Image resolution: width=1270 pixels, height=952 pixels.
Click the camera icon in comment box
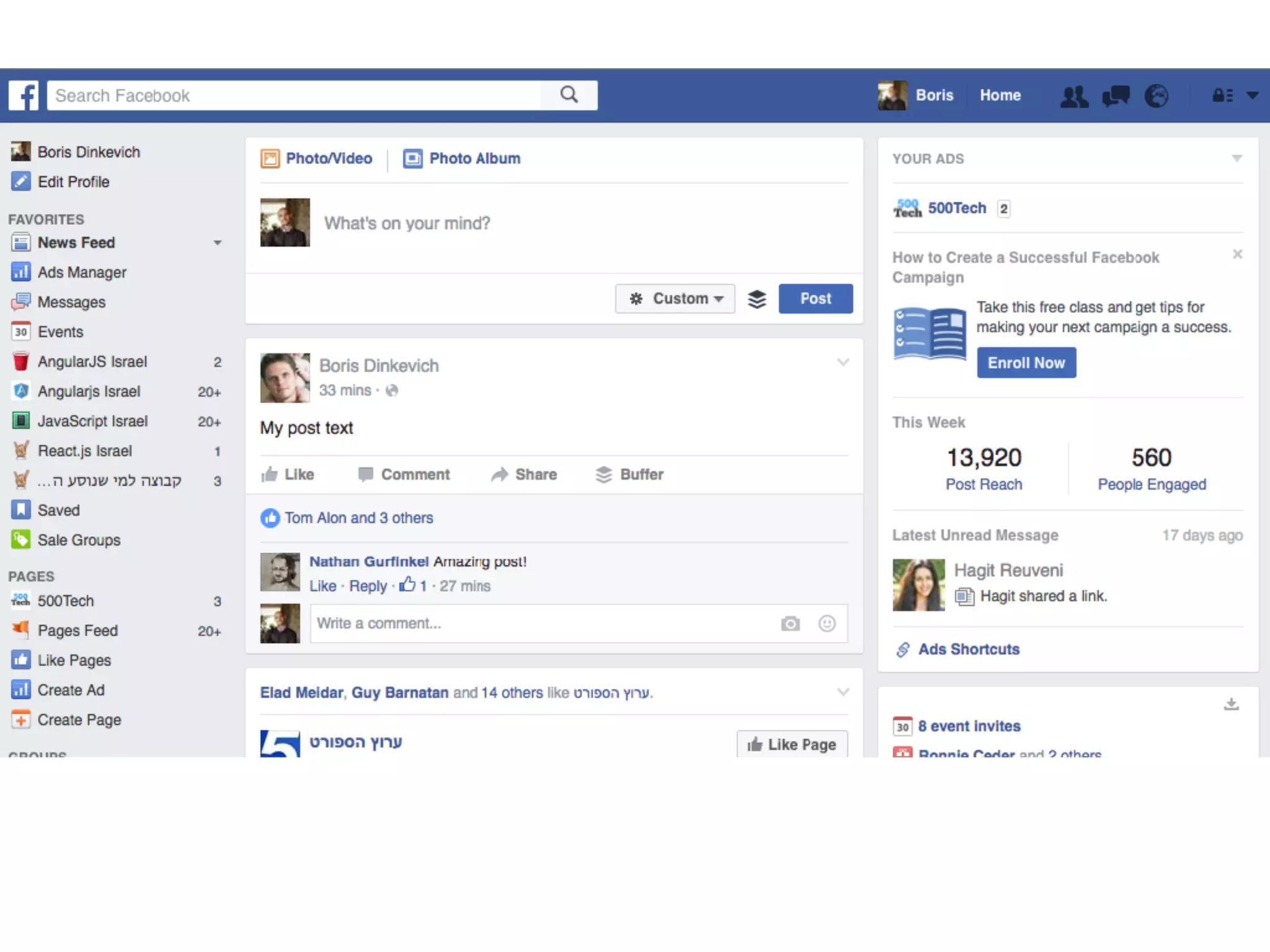pyautogui.click(x=790, y=624)
